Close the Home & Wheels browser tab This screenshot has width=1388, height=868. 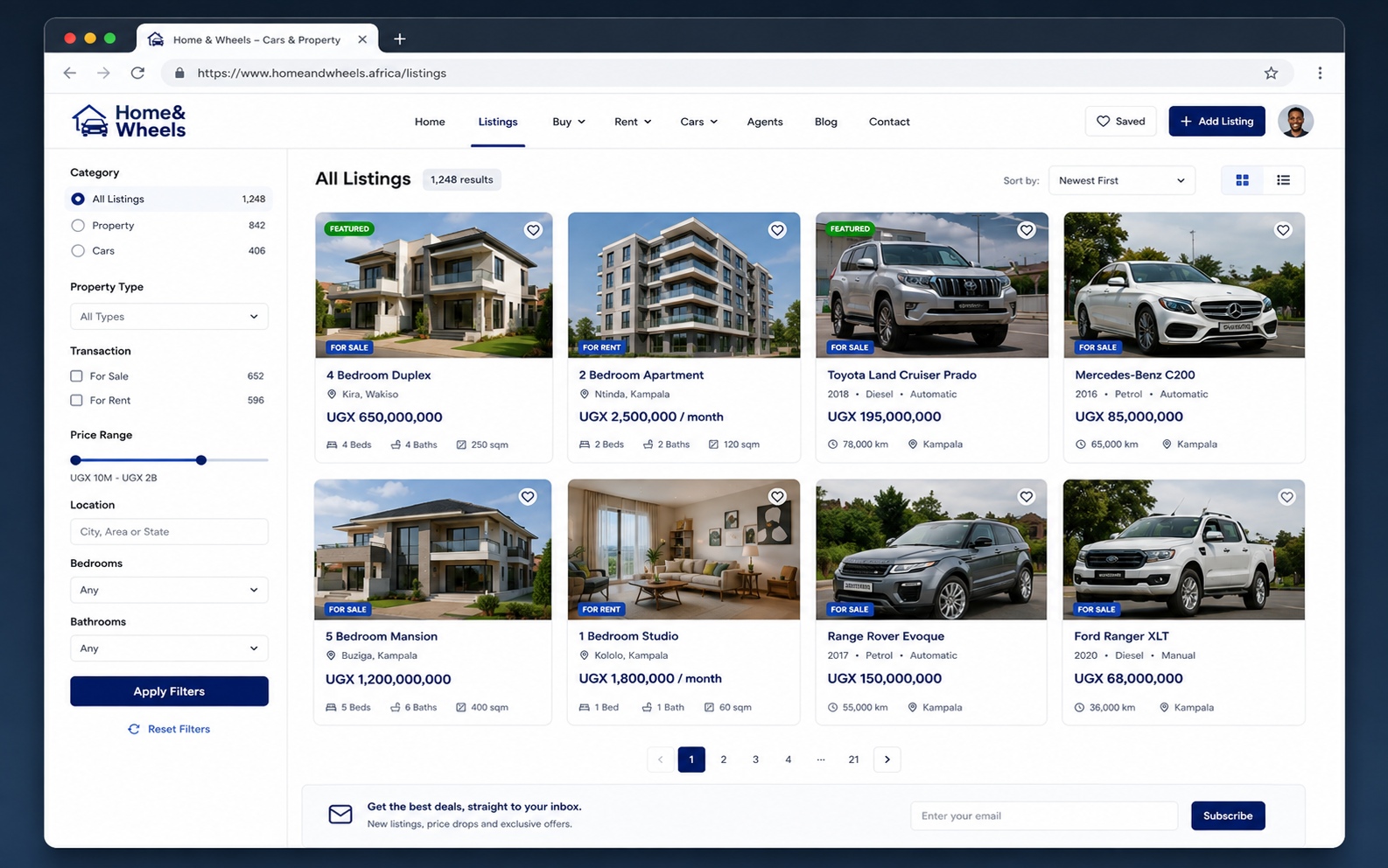(x=362, y=39)
